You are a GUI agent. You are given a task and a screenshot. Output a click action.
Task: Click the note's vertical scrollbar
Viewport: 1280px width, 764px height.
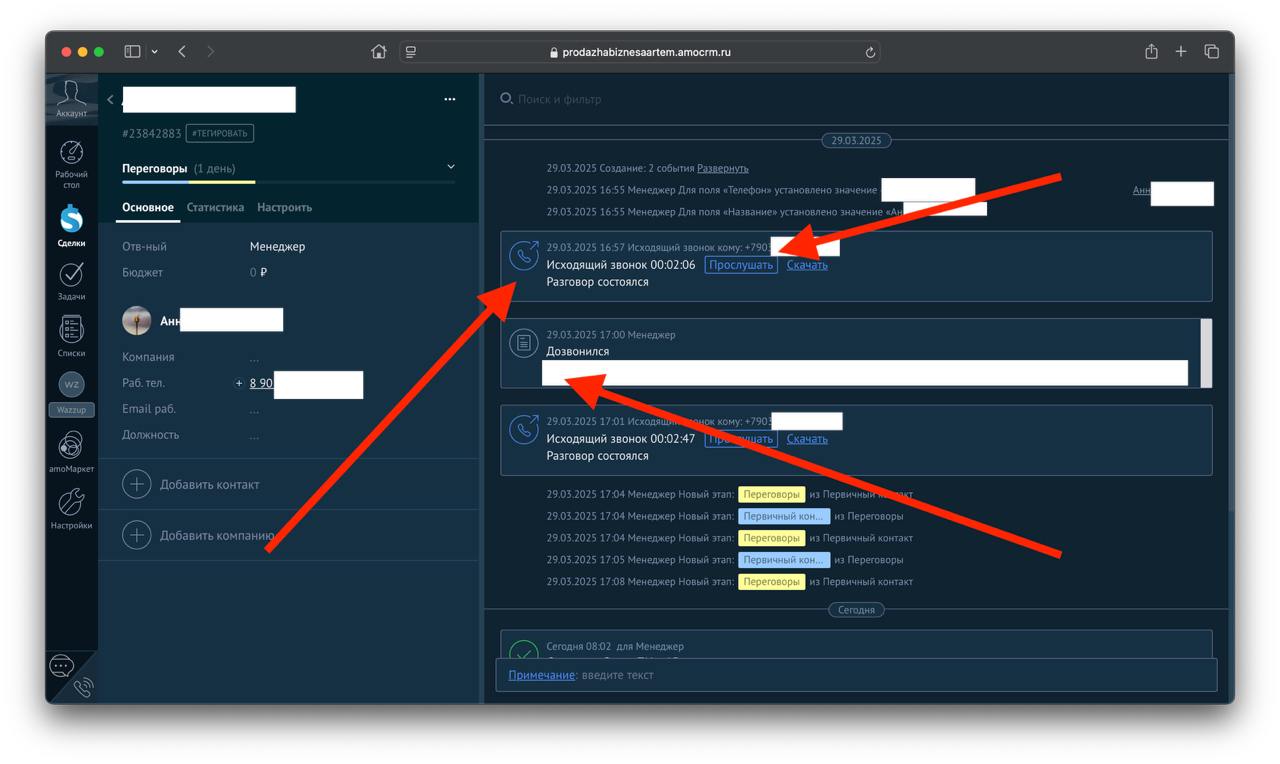click(1207, 353)
